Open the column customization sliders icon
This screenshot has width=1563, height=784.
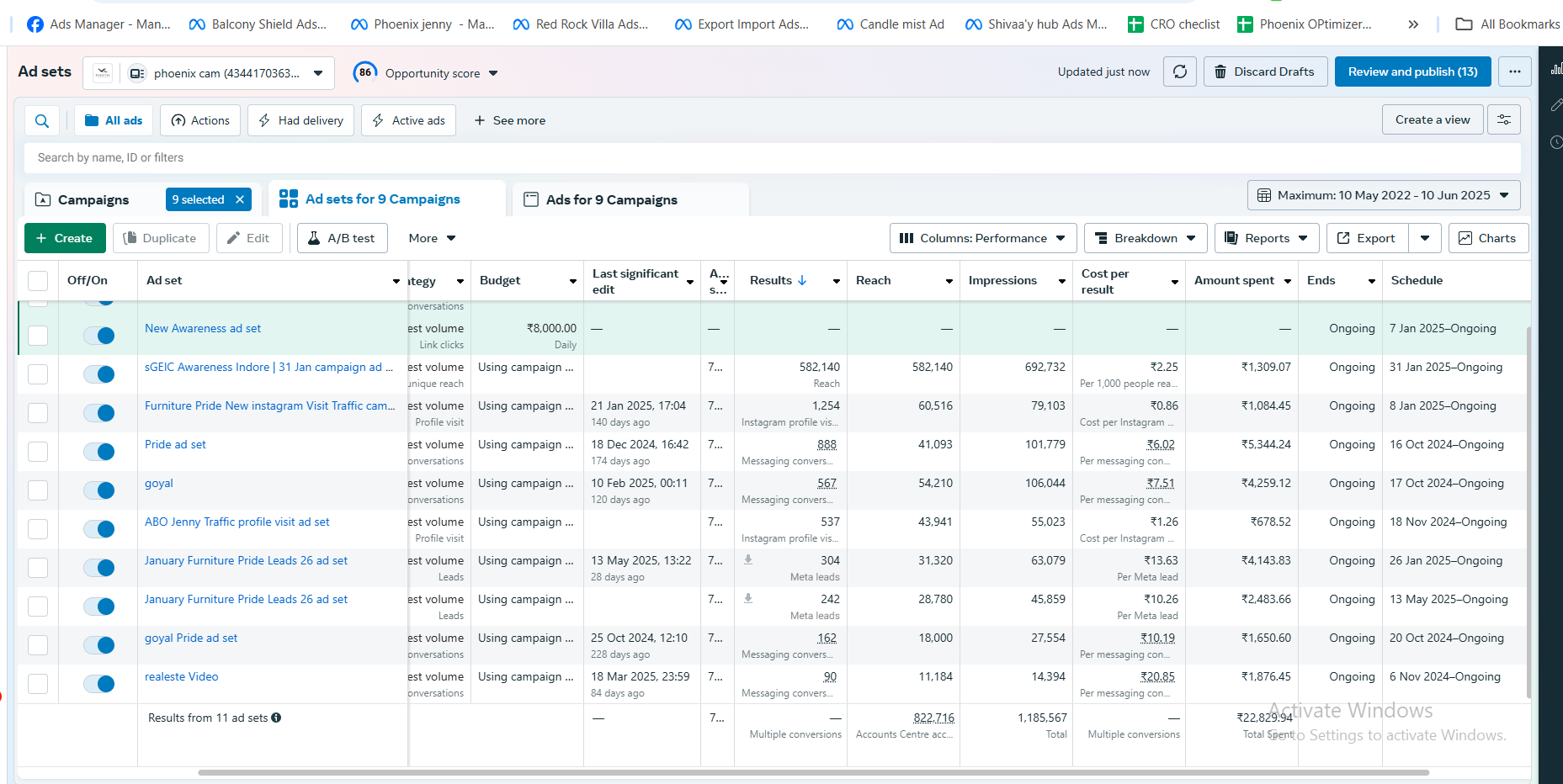coord(1504,119)
